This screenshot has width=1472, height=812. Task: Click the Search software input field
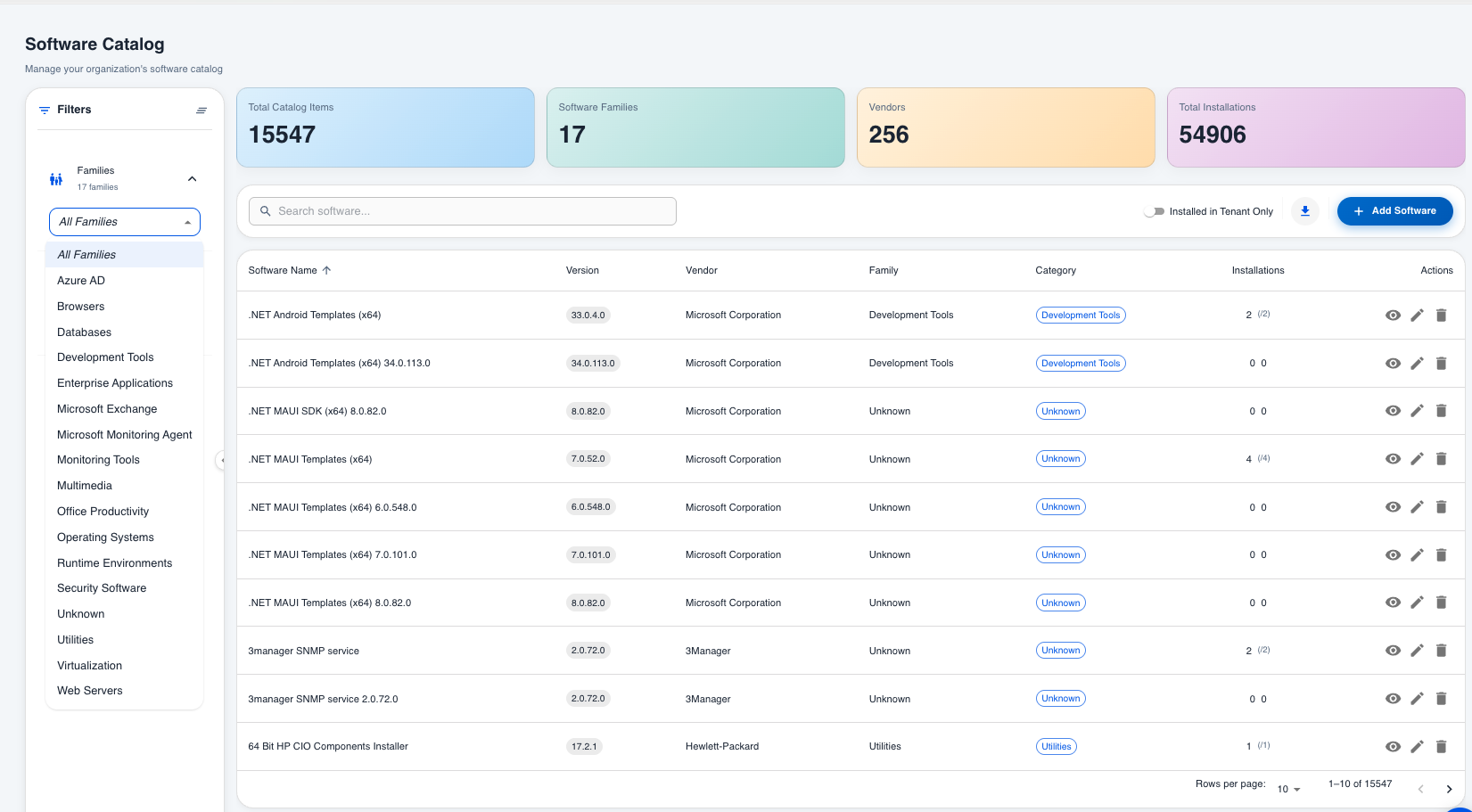(x=462, y=211)
